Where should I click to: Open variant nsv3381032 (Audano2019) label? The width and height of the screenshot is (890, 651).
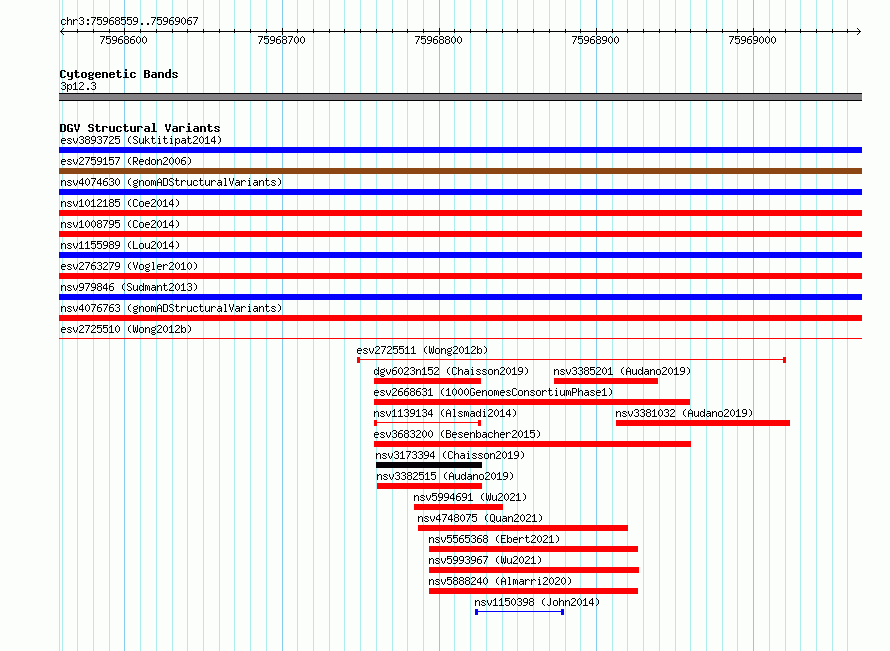coord(684,413)
